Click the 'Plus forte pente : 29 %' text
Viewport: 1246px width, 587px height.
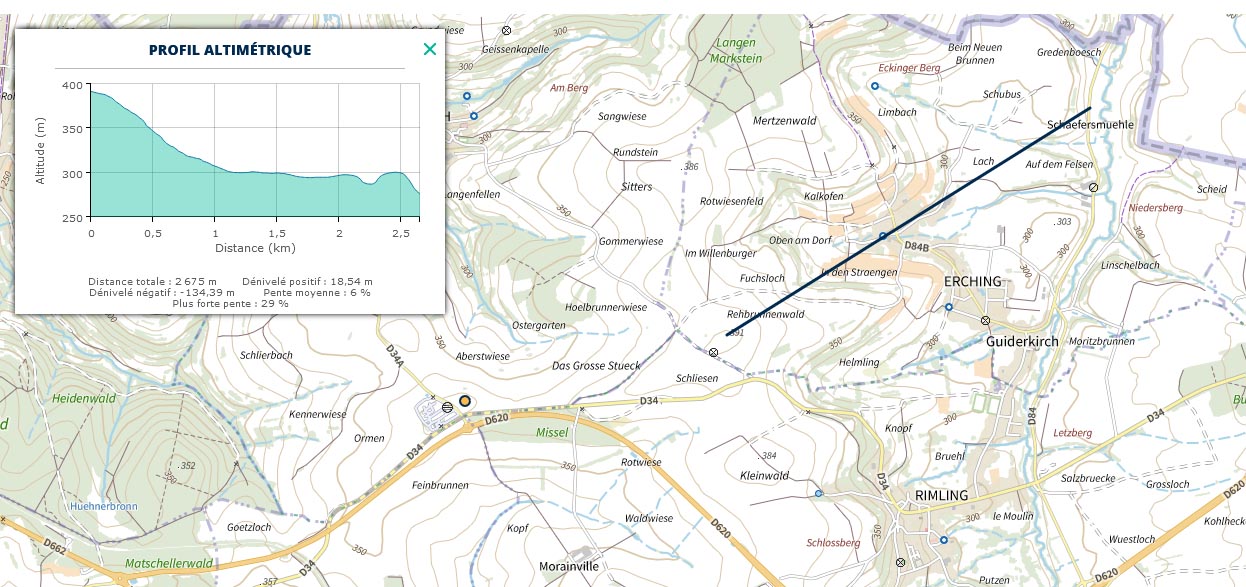click(x=230, y=303)
